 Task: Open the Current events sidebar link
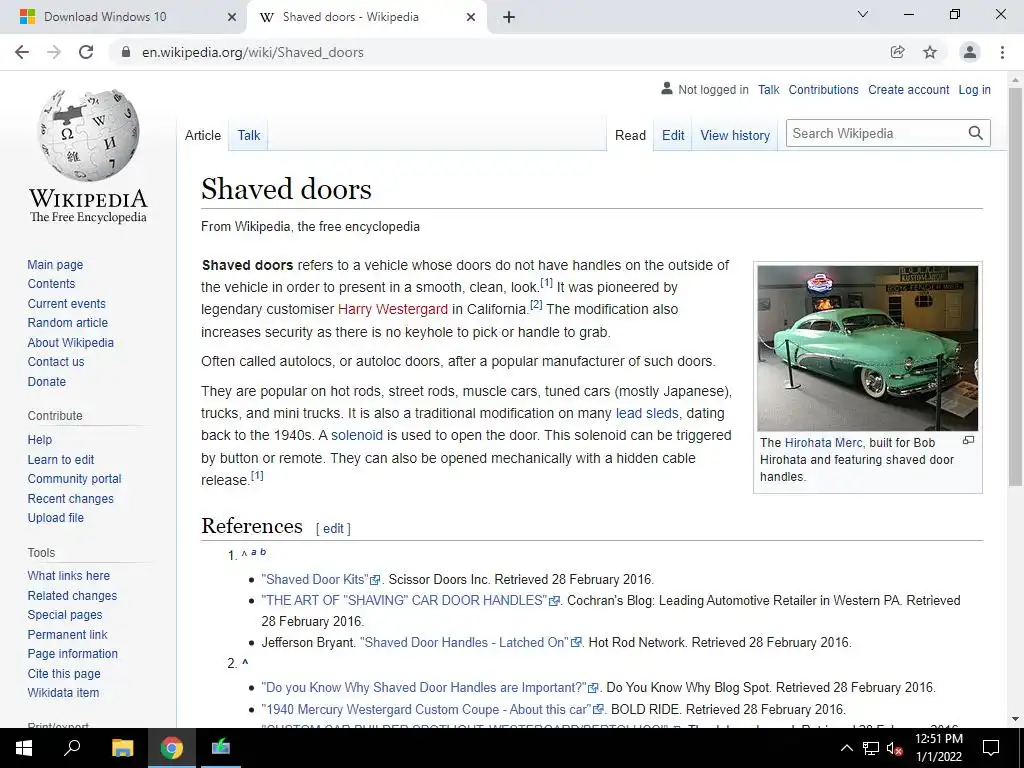click(x=66, y=304)
